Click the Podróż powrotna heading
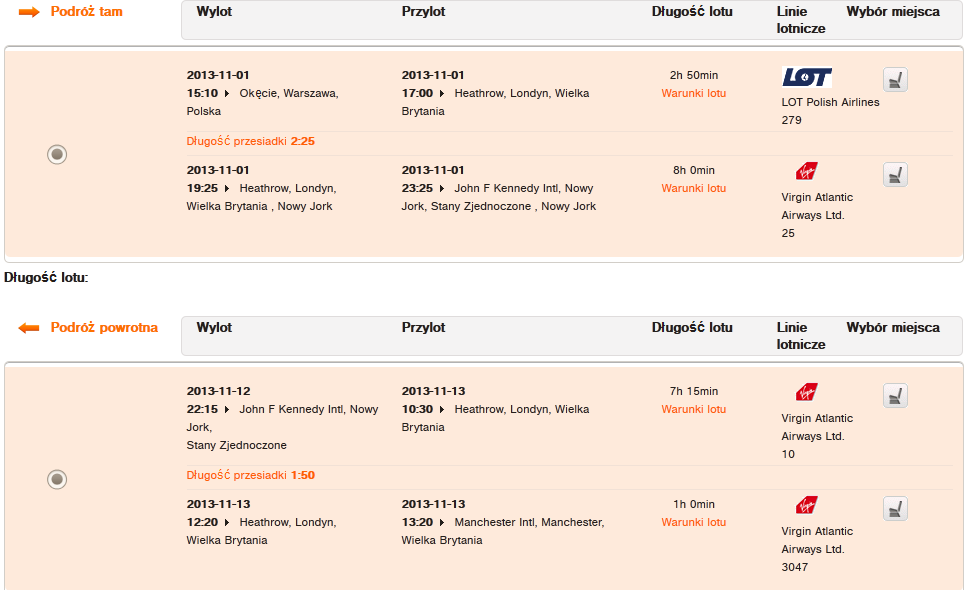Image resolution: width=972 pixels, height=590 pixels. coord(104,327)
